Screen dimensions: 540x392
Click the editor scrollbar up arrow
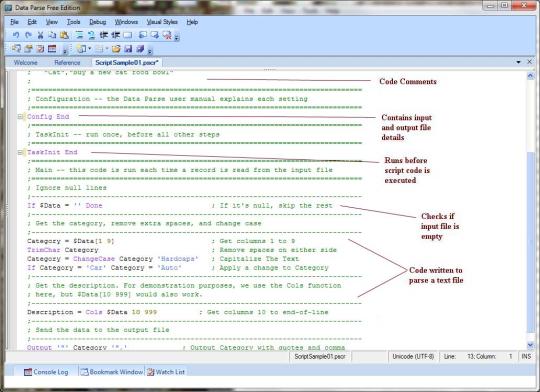click(x=531, y=76)
